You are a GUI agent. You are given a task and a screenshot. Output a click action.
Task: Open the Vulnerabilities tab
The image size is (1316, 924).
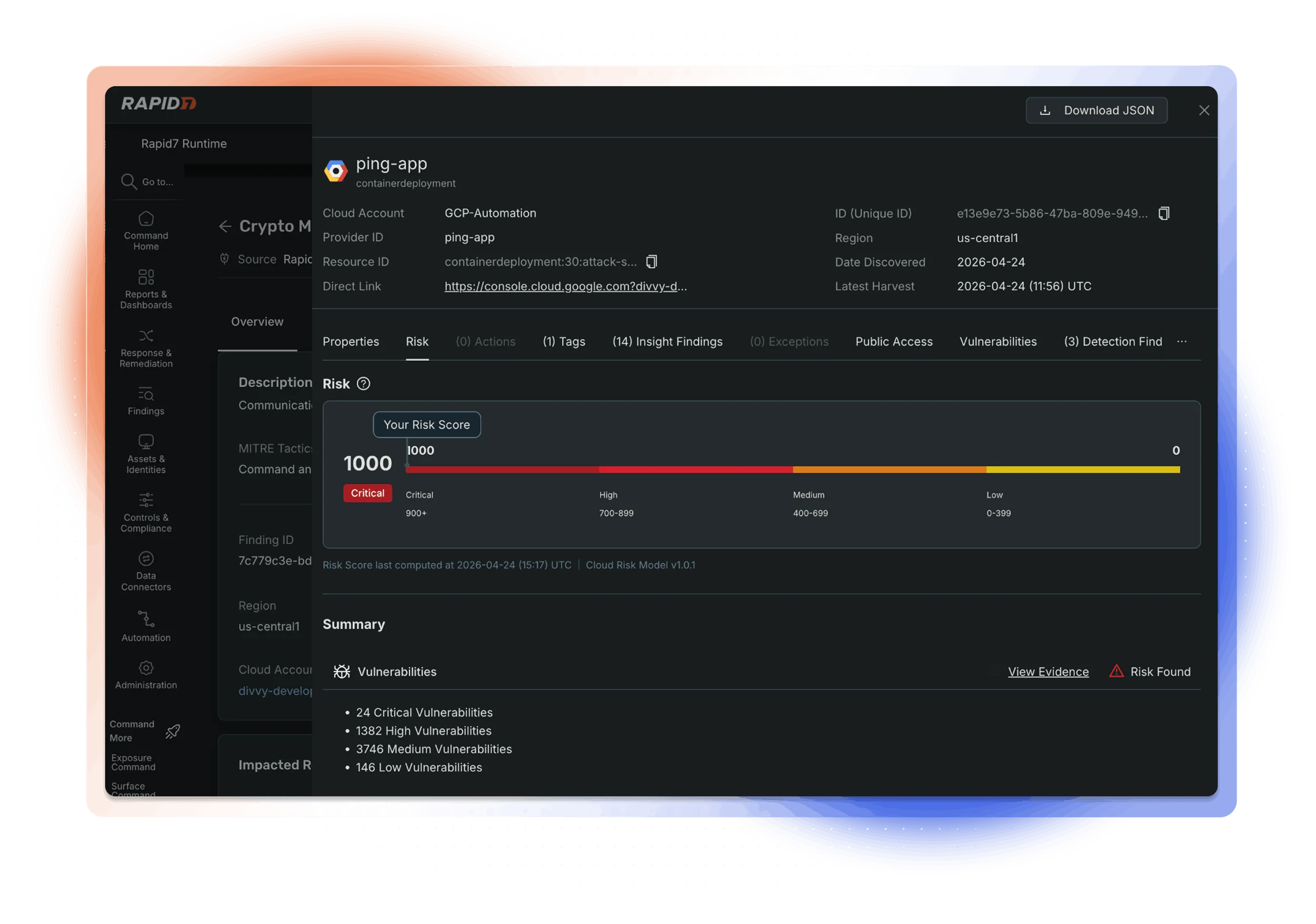pyautogui.click(x=998, y=342)
